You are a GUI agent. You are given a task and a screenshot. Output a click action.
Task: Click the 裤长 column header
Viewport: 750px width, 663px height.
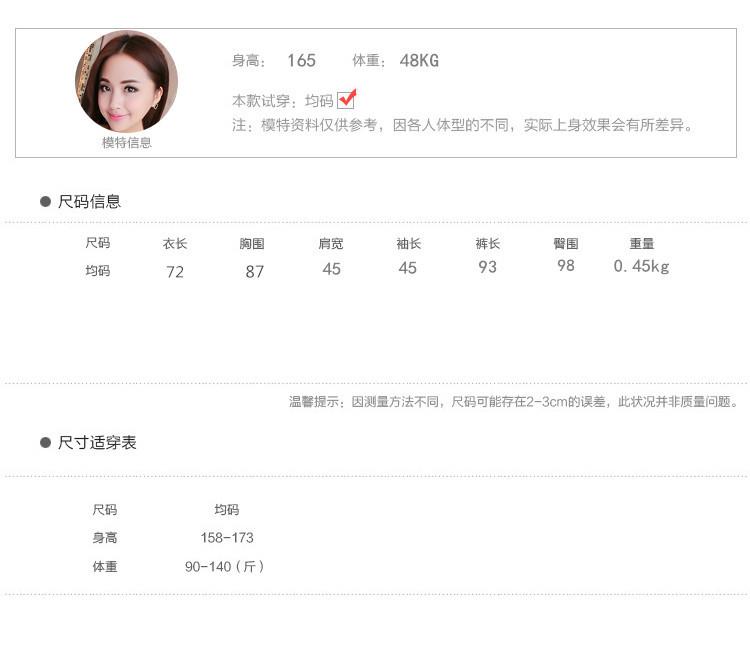coord(487,243)
